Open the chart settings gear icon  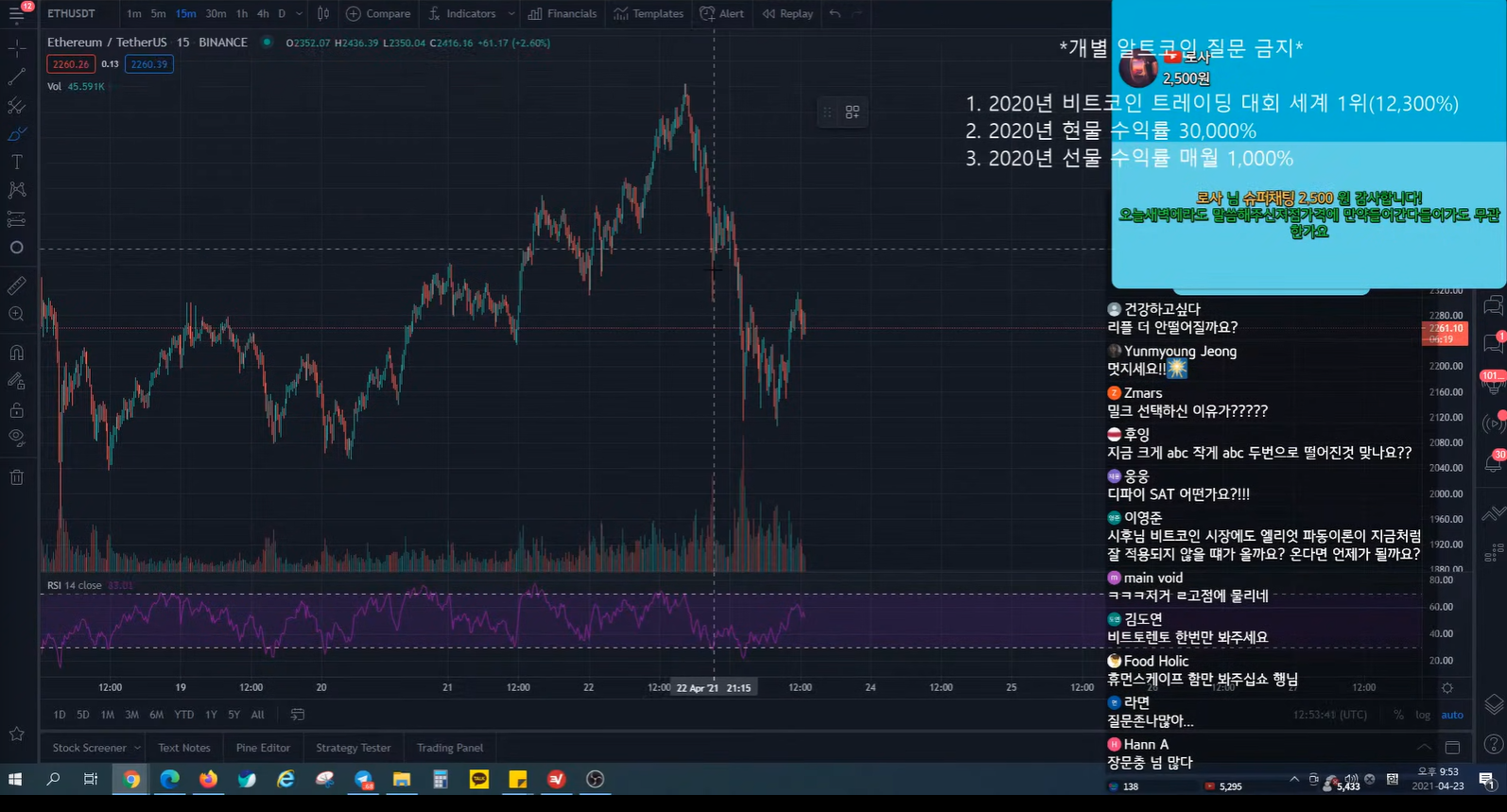[1447, 687]
